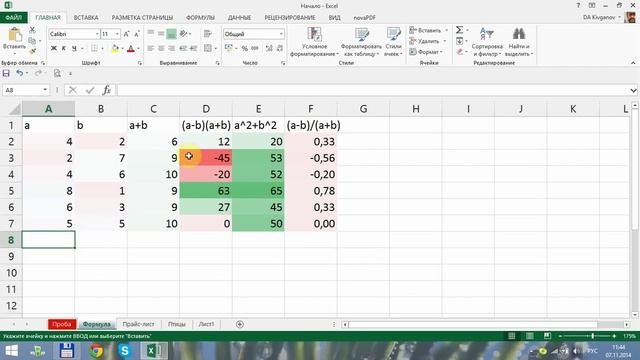Click column D header

[206, 109]
